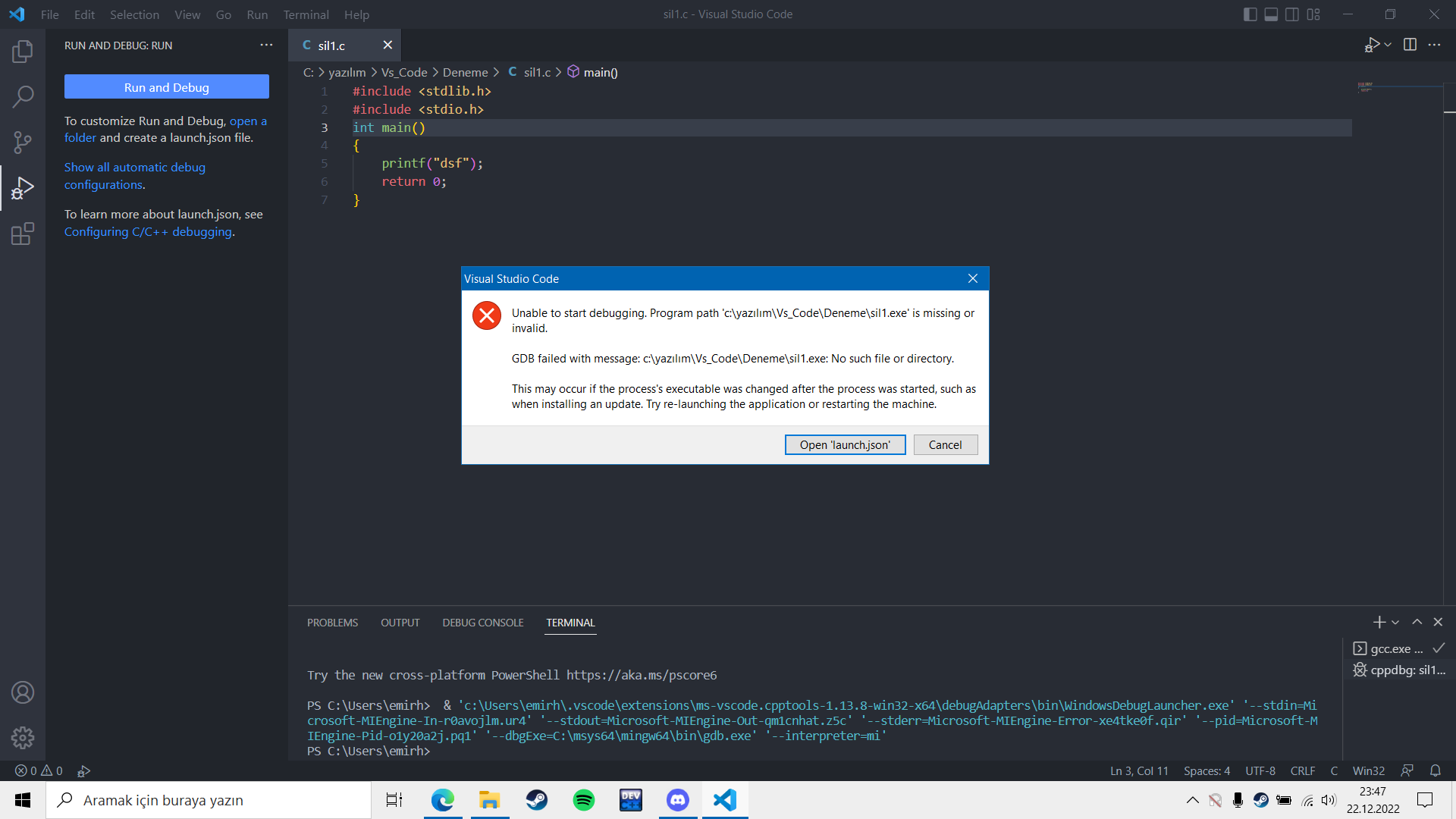Split the editor right
Viewport: 1456px width, 819px height.
[1410, 45]
